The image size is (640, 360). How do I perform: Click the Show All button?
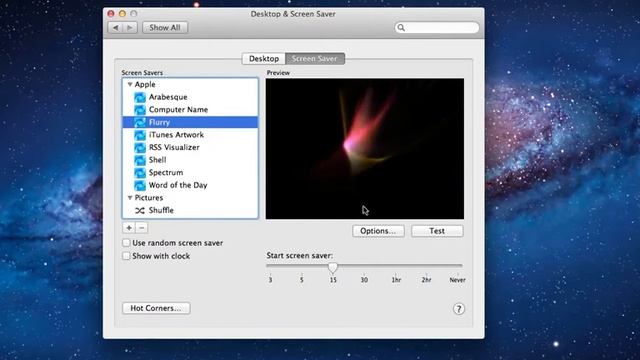click(165, 27)
